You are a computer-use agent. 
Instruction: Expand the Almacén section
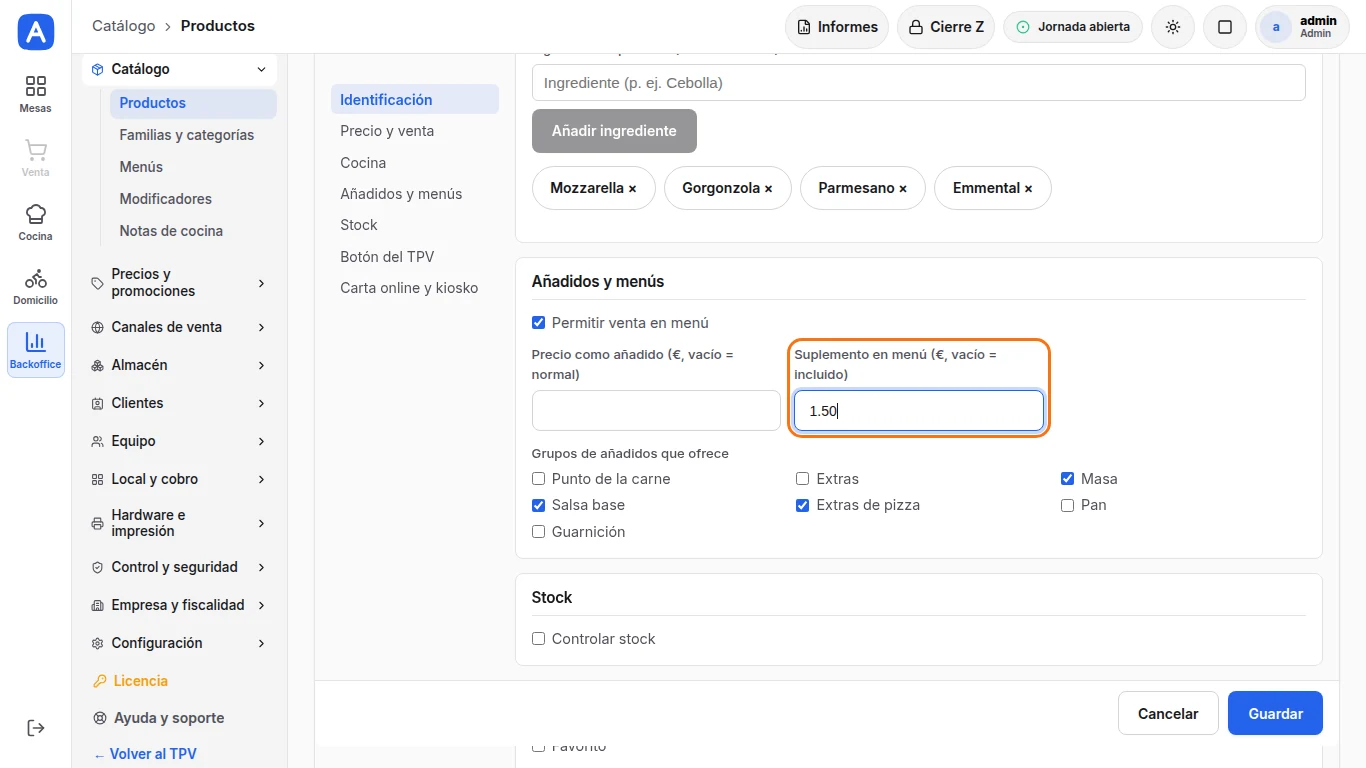tap(179, 365)
